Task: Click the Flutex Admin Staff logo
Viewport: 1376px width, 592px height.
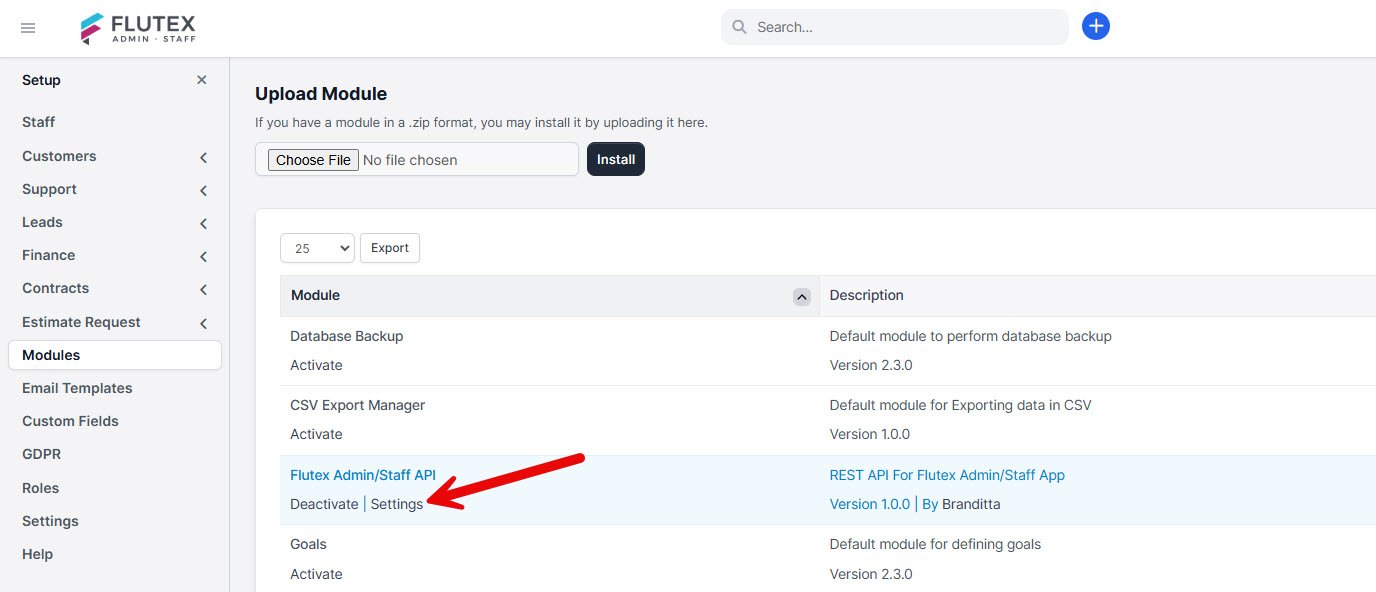Action: pyautogui.click(x=138, y=28)
